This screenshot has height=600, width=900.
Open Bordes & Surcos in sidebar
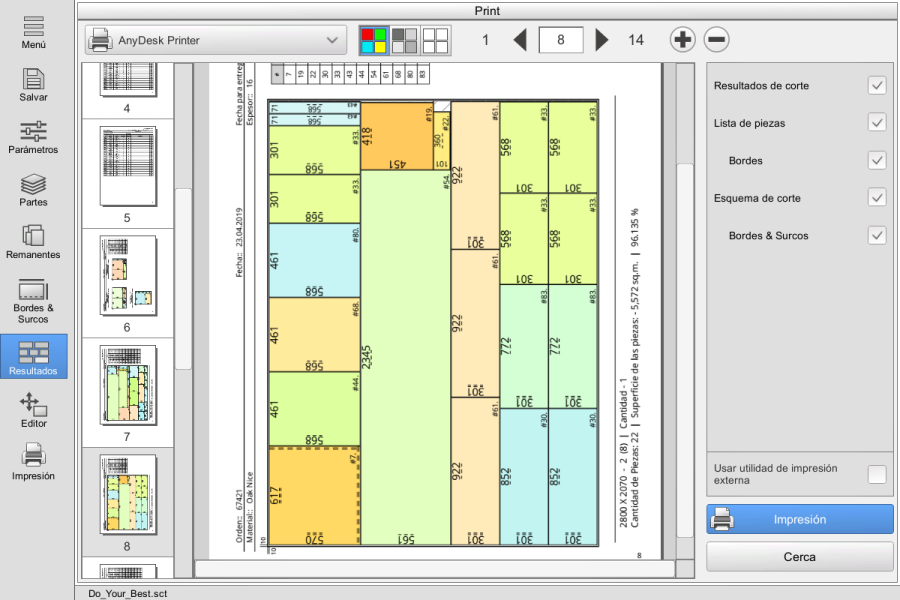tap(33, 301)
